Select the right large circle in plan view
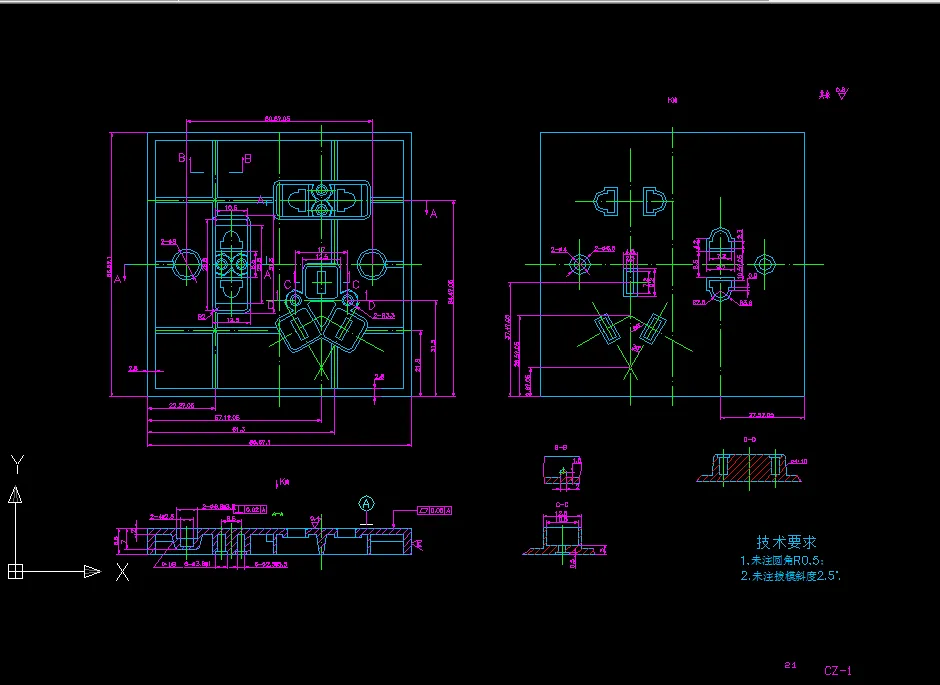This screenshot has width=940, height=685. [x=372, y=264]
